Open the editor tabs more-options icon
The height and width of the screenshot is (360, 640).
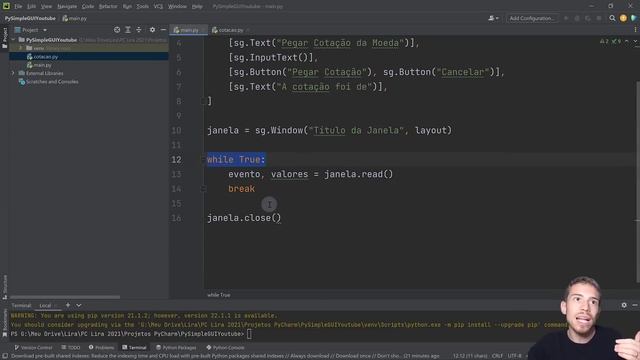pyautogui.click(x=635, y=30)
